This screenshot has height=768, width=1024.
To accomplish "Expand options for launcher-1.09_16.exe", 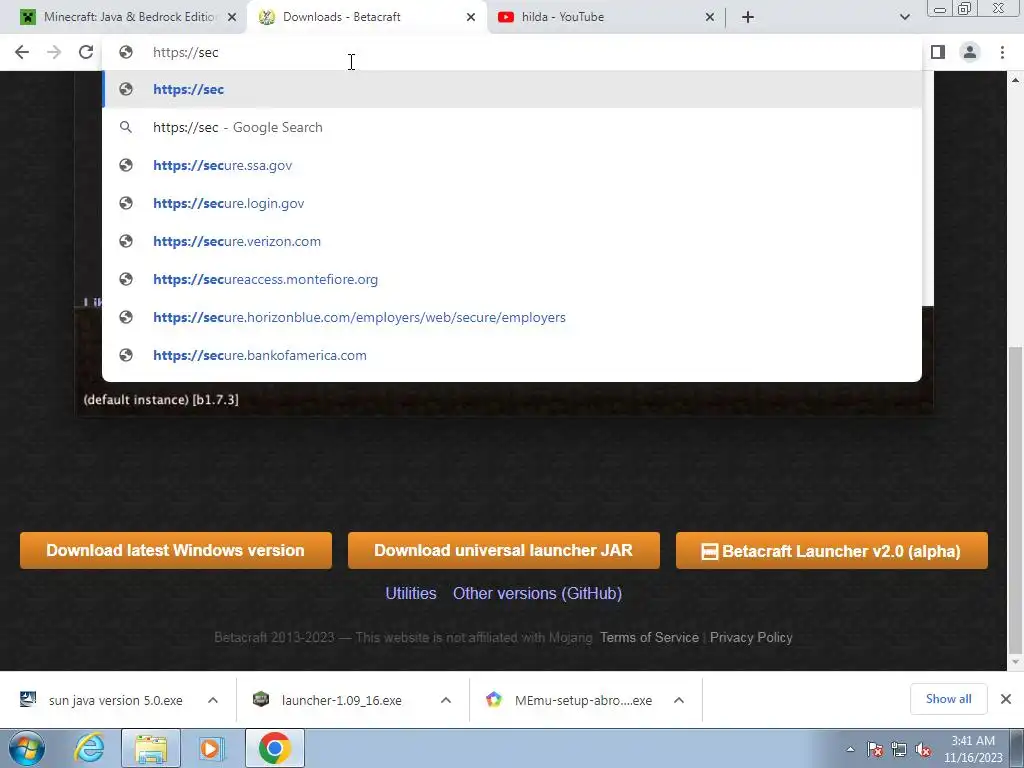I will [x=446, y=700].
